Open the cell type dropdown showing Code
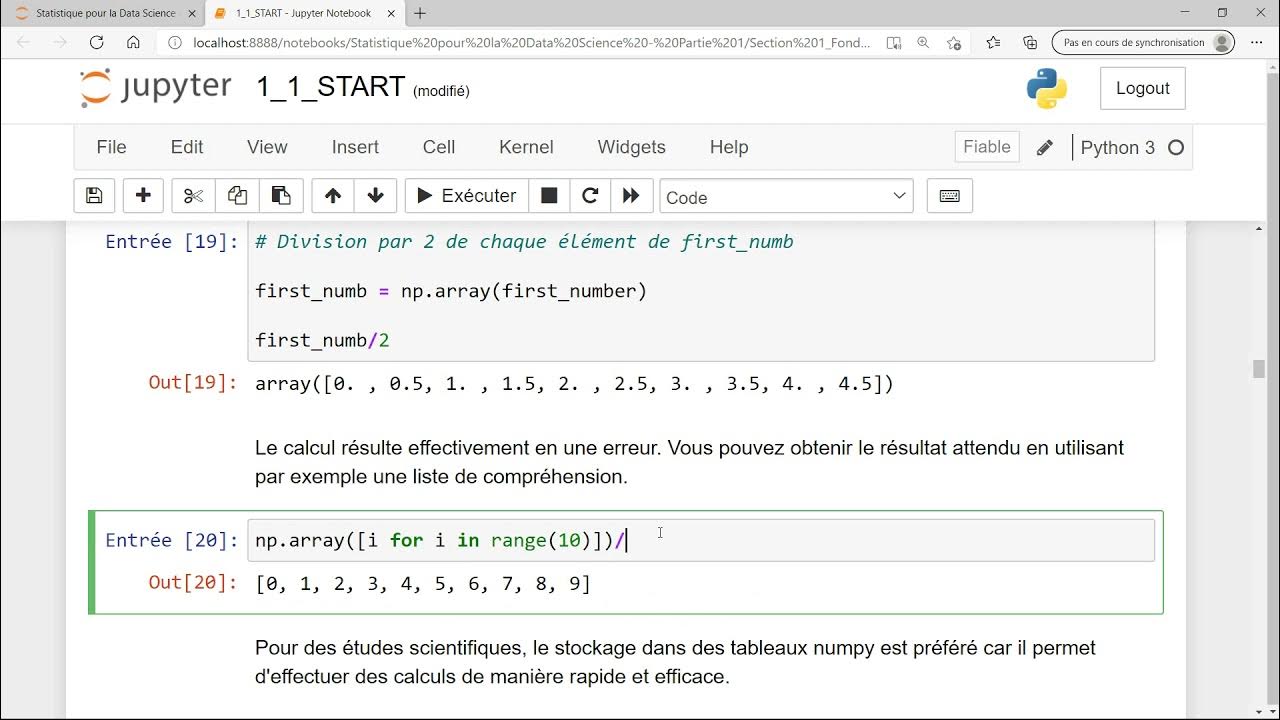 click(x=786, y=197)
